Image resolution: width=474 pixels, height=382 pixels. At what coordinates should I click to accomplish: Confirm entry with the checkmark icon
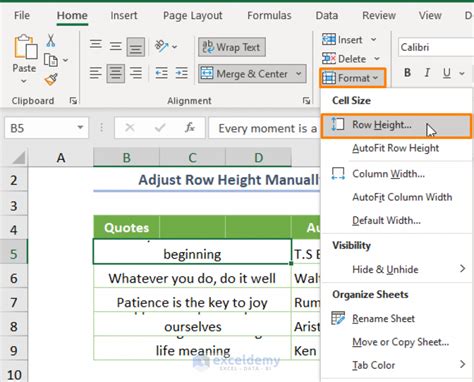pyautogui.click(x=160, y=127)
